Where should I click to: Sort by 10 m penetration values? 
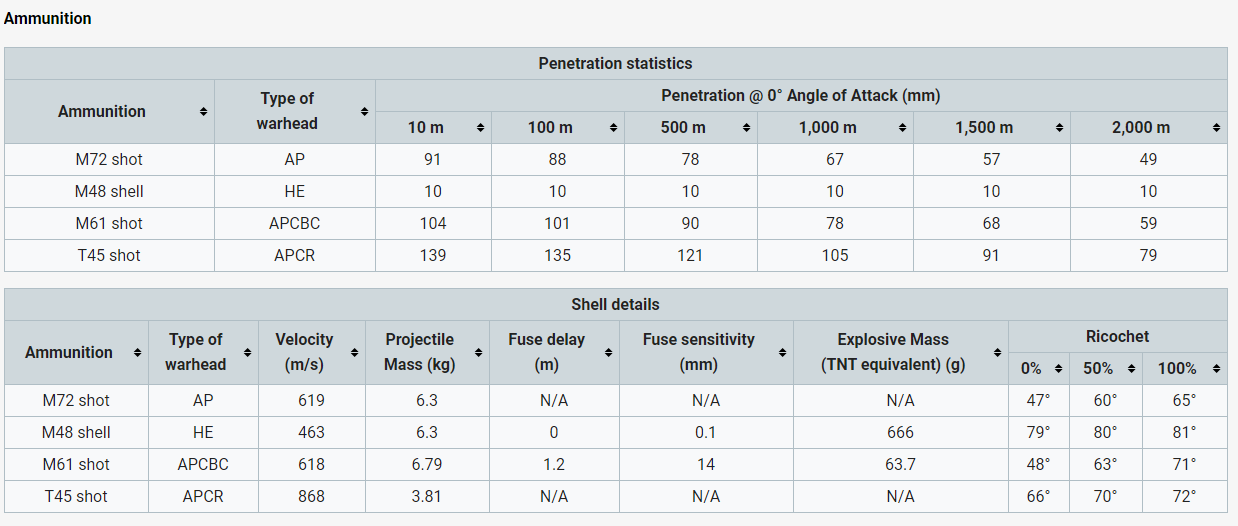click(480, 128)
